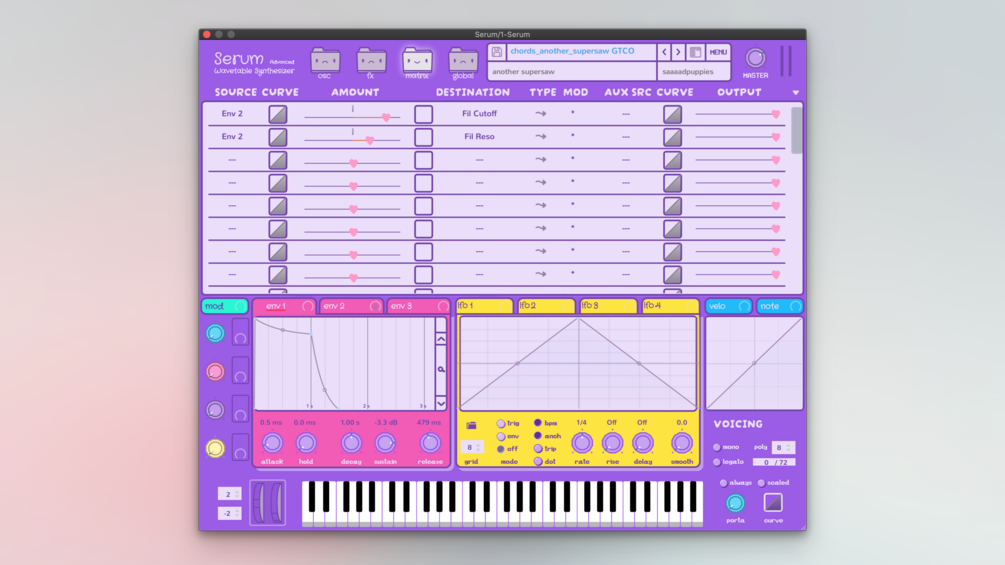Open the Fil Cutoff destination dropdown
Viewport: 1005px width, 565px height.
[x=479, y=113]
